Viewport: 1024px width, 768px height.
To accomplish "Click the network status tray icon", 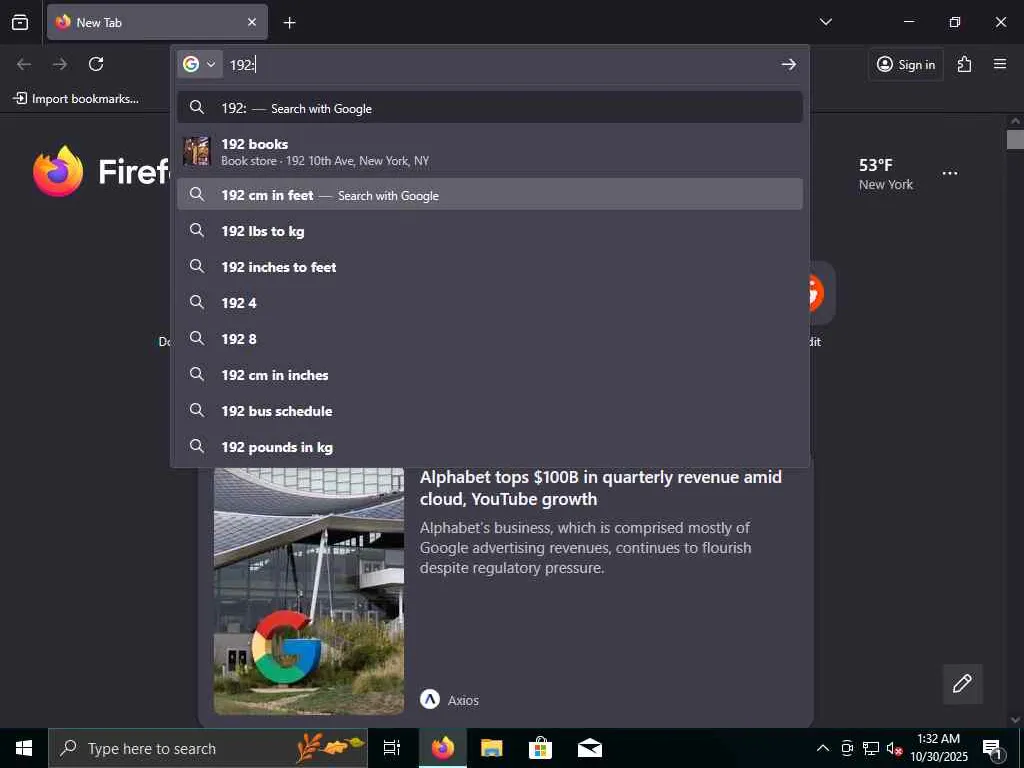I will pos(871,748).
